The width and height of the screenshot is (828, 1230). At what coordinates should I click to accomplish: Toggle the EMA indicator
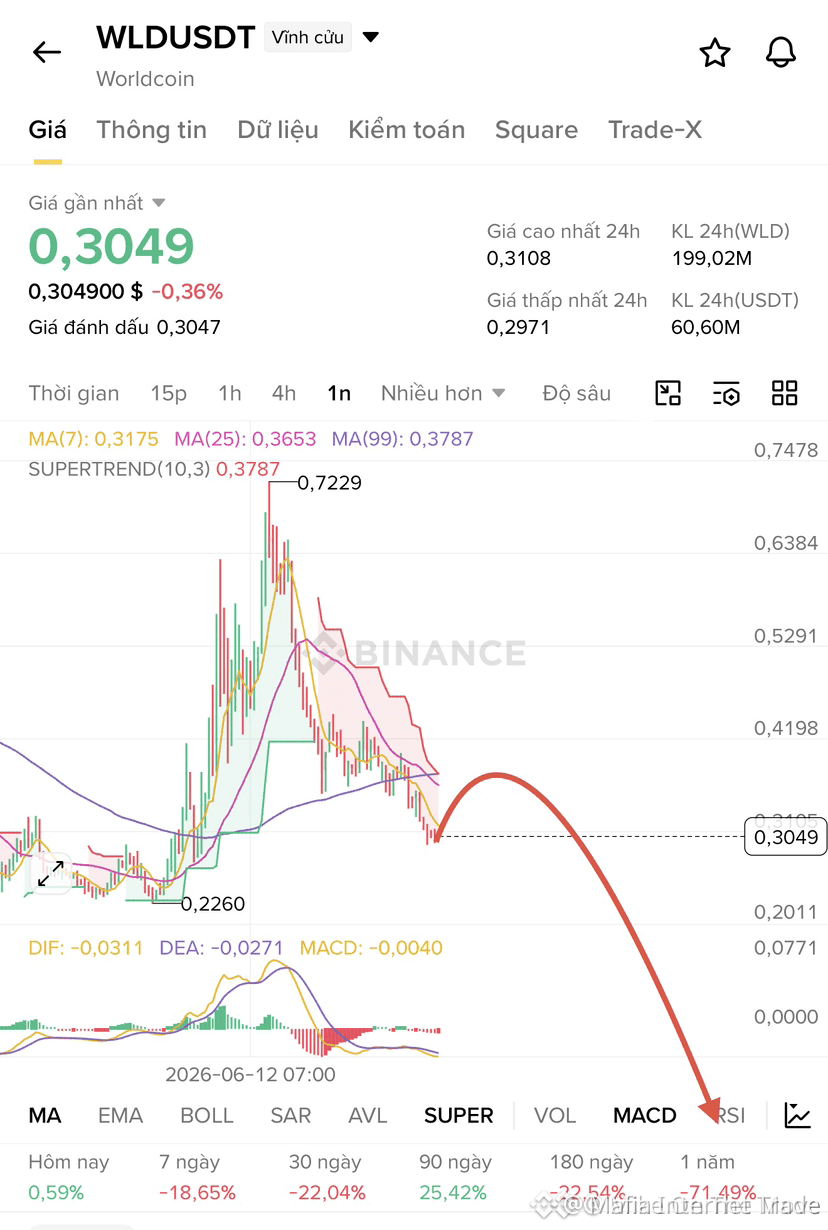pyautogui.click(x=120, y=1115)
